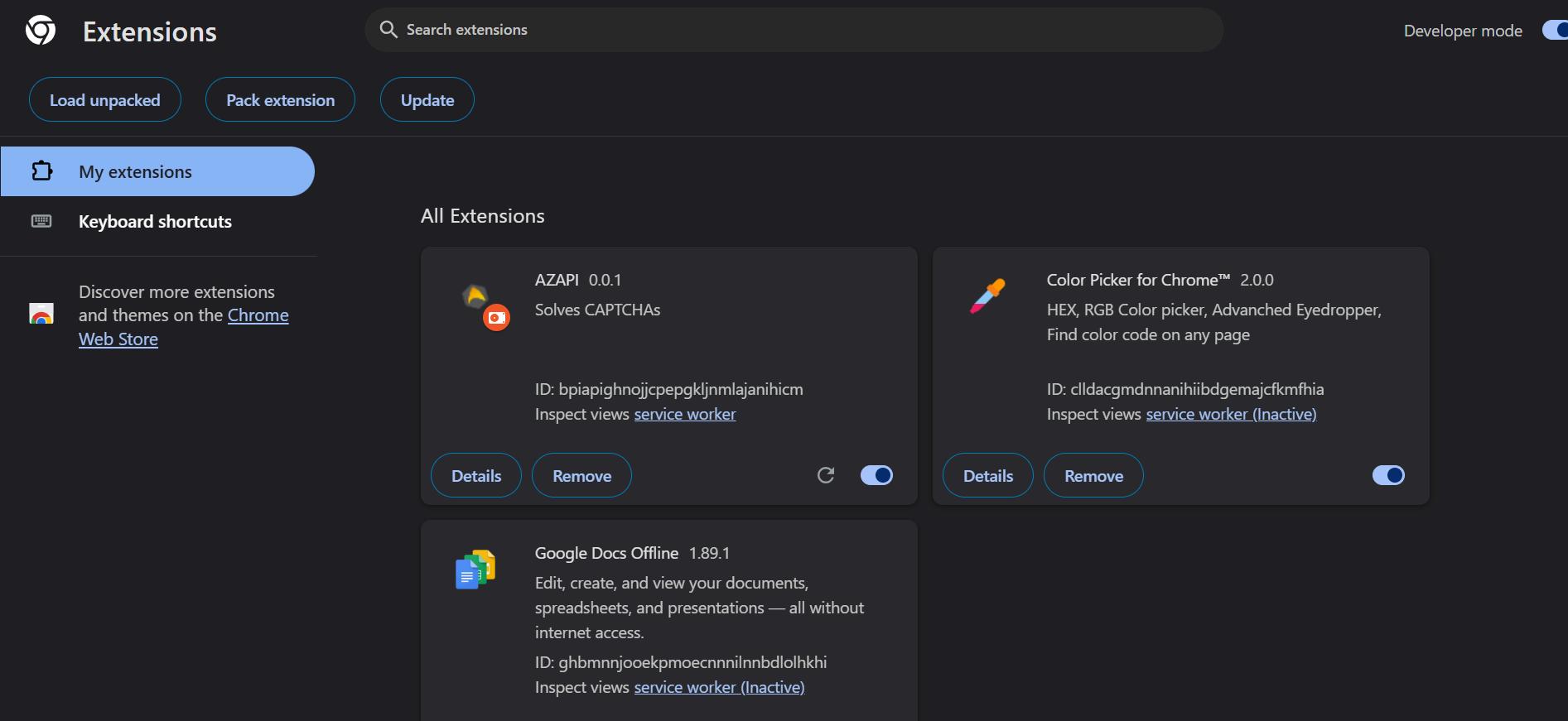
Task: Reload the AZAPI extension
Action: coord(826,475)
